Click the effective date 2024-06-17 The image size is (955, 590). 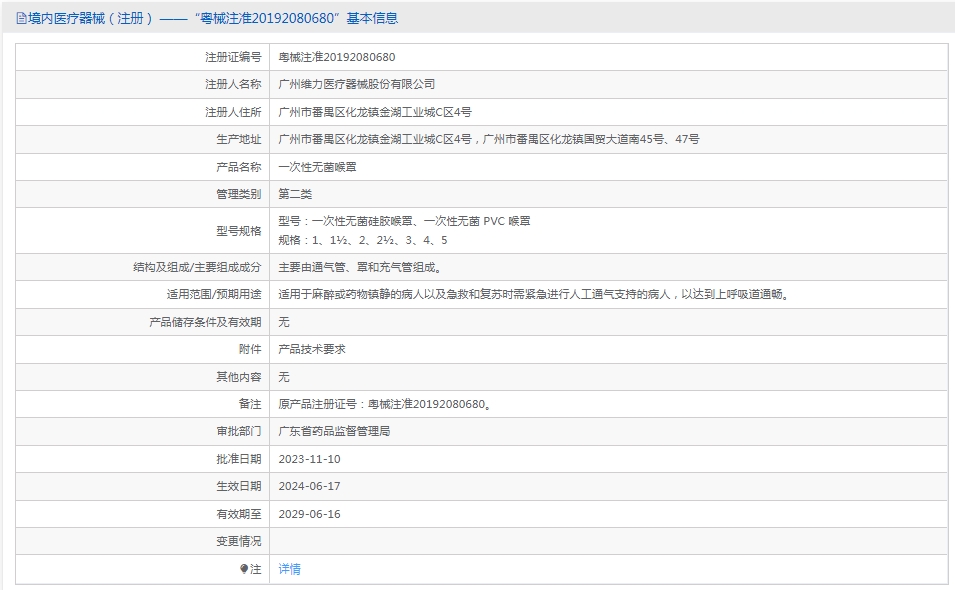(309, 486)
